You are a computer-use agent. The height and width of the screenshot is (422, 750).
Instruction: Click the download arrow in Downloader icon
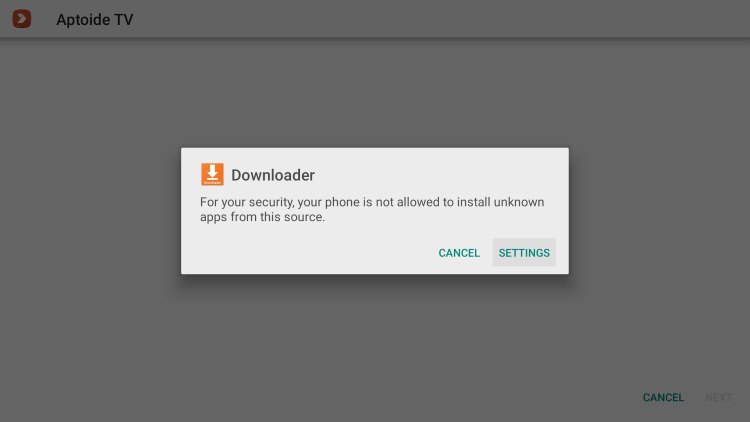(x=212, y=172)
